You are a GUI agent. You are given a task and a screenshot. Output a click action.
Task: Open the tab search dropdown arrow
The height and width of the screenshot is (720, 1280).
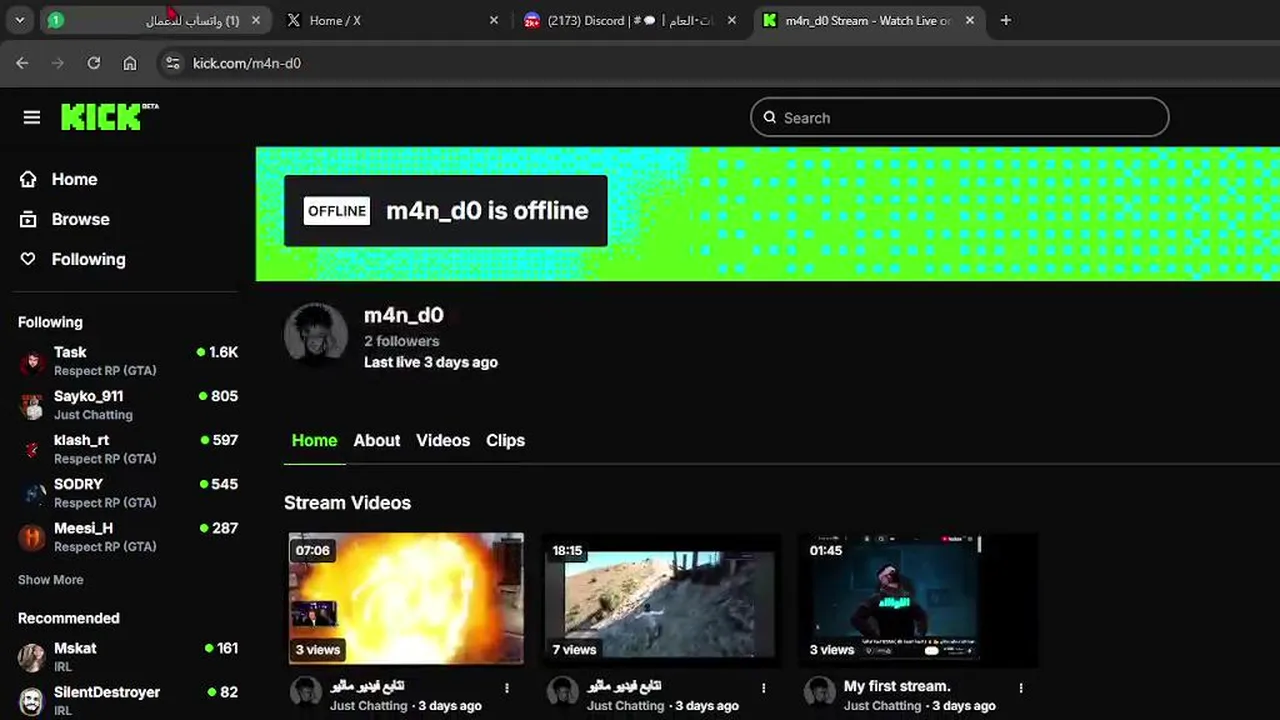19,20
